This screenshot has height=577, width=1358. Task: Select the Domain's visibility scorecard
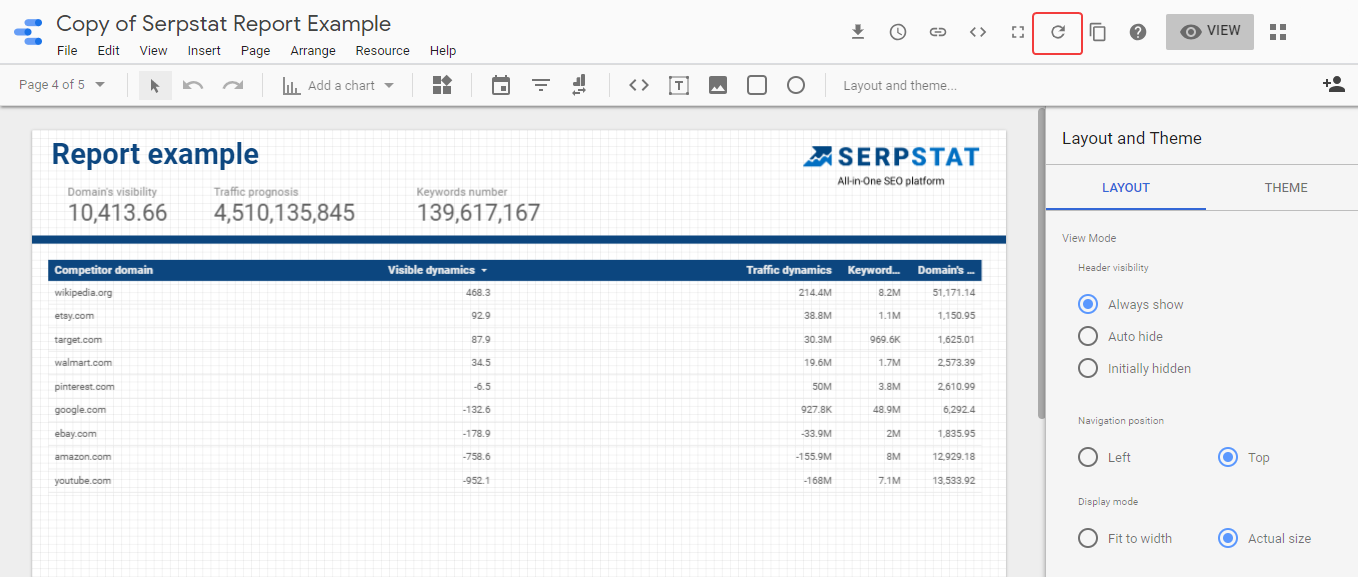click(117, 205)
